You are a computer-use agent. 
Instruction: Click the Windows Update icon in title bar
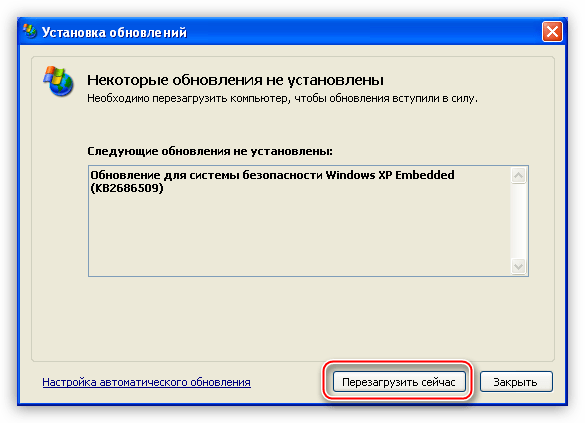click(x=30, y=32)
